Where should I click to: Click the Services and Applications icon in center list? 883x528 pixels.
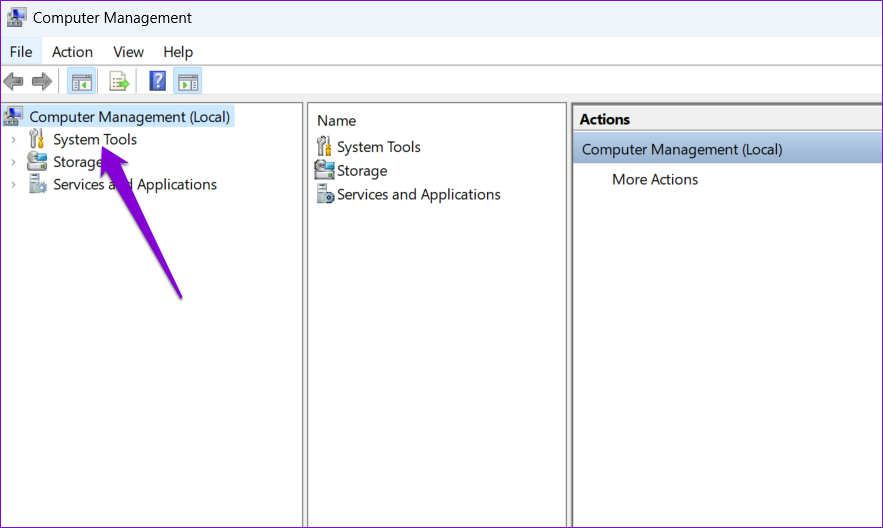pyautogui.click(x=325, y=194)
